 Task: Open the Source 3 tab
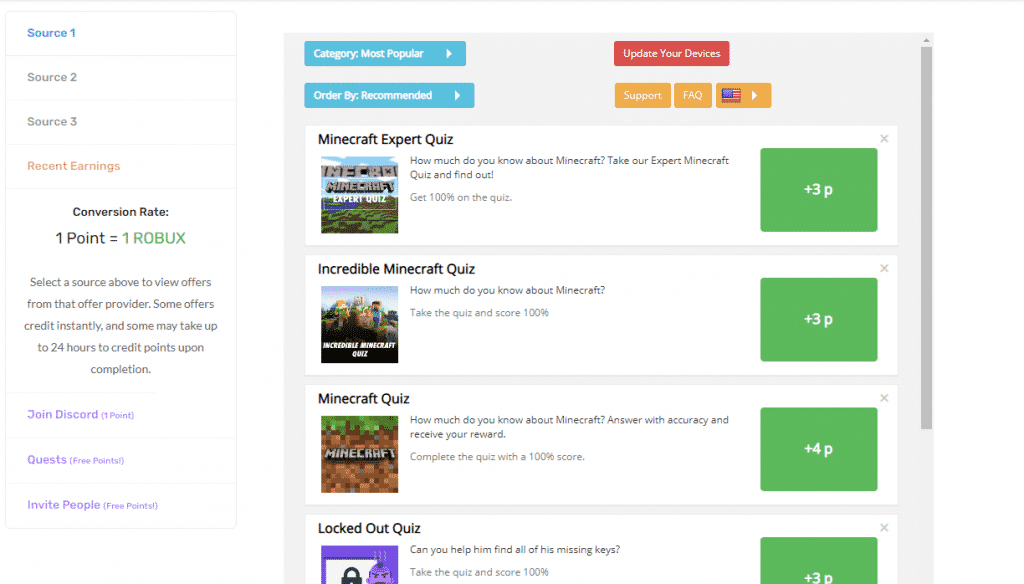(x=52, y=121)
